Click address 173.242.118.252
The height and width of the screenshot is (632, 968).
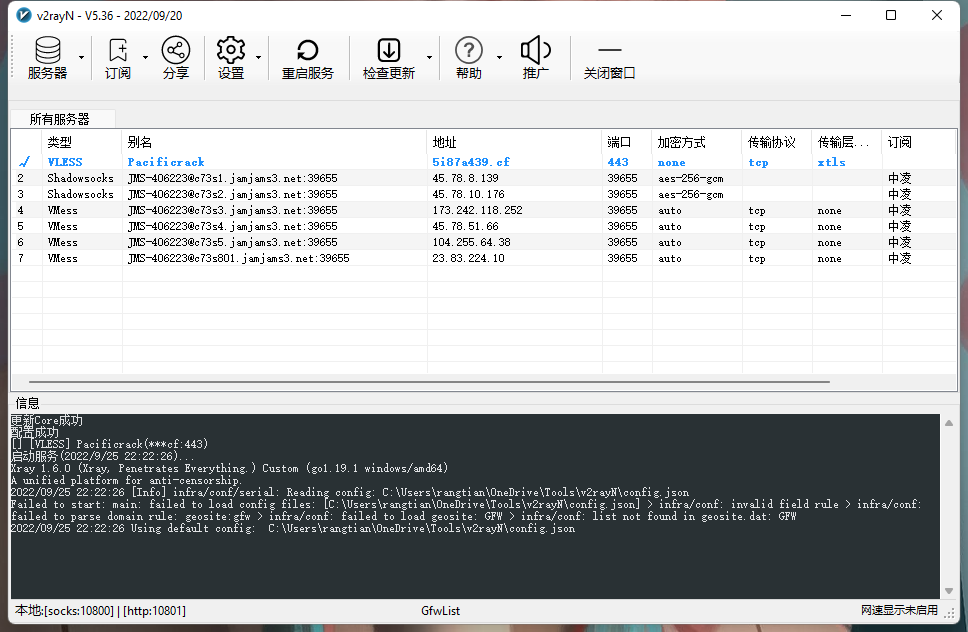[x=477, y=210]
